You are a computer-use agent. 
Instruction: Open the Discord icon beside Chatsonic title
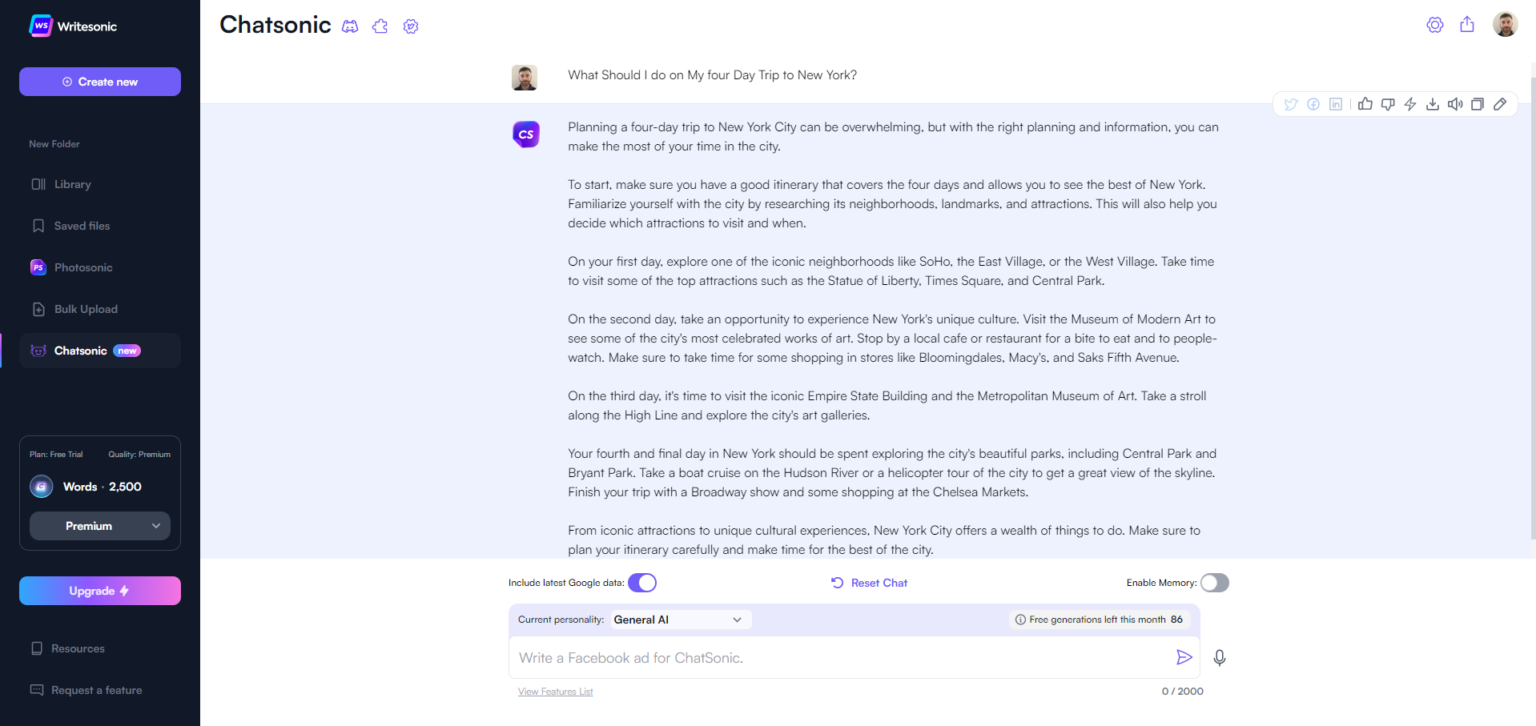(x=350, y=26)
